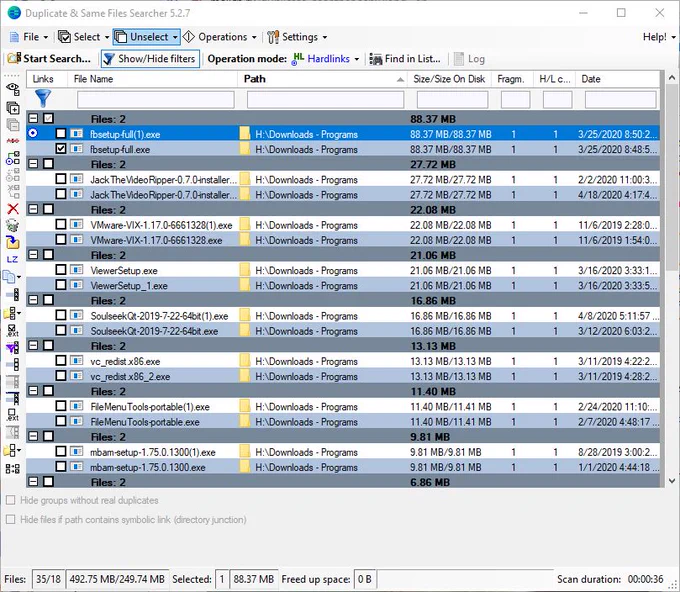Screen dimensions: 680x592
Task: Click the invert selection icon at sidebar bottom
Action: (13, 468)
